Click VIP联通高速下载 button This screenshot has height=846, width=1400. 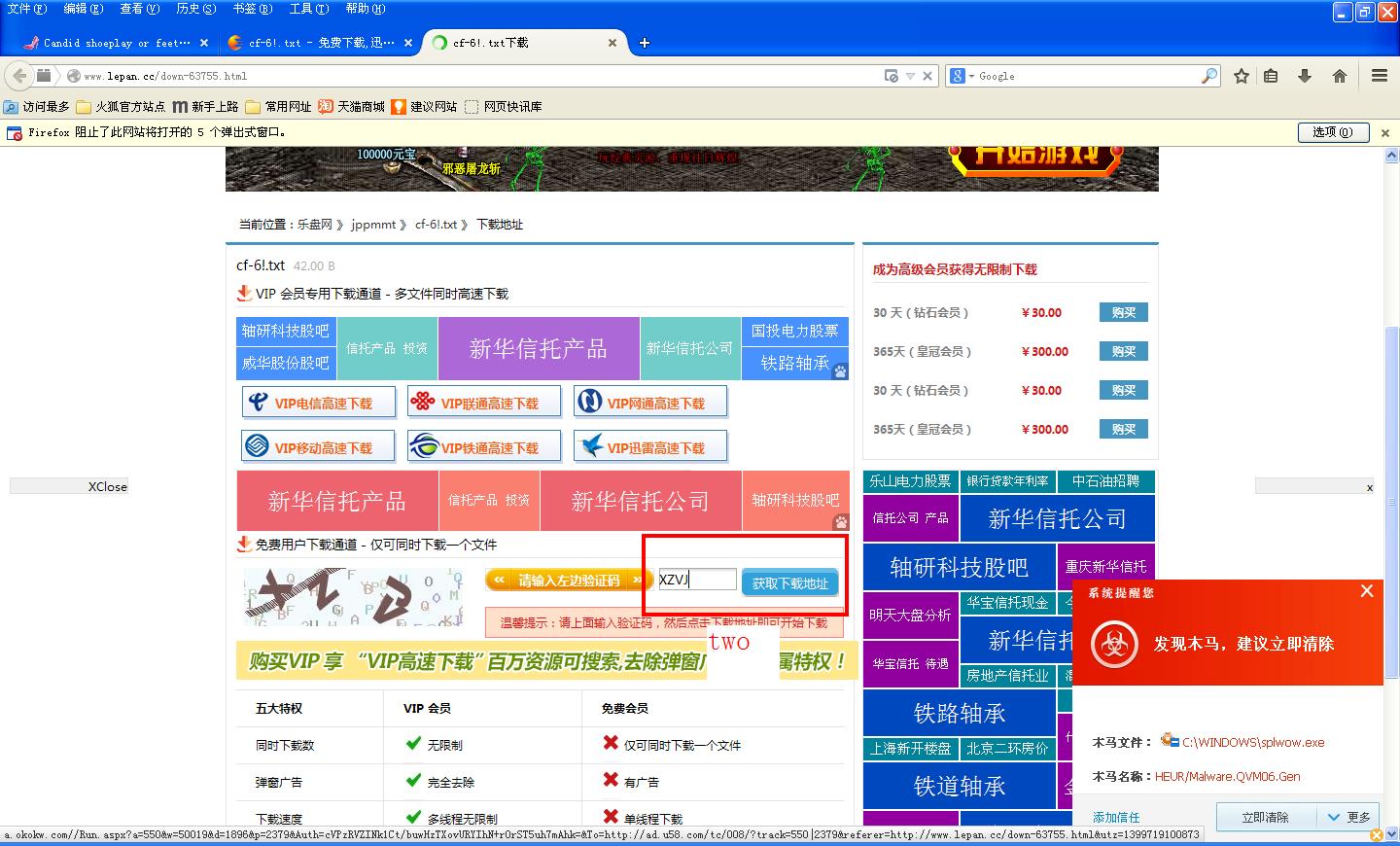484,403
